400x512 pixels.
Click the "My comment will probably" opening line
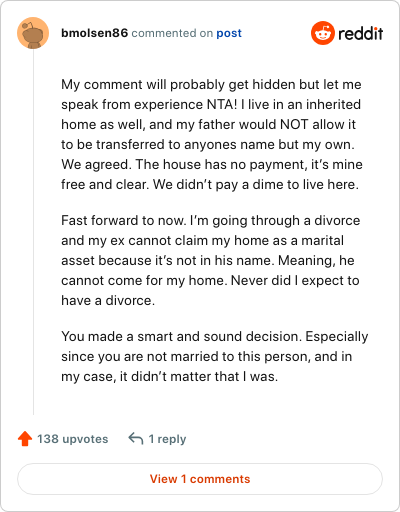pyautogui.click(x=211, y=85)
